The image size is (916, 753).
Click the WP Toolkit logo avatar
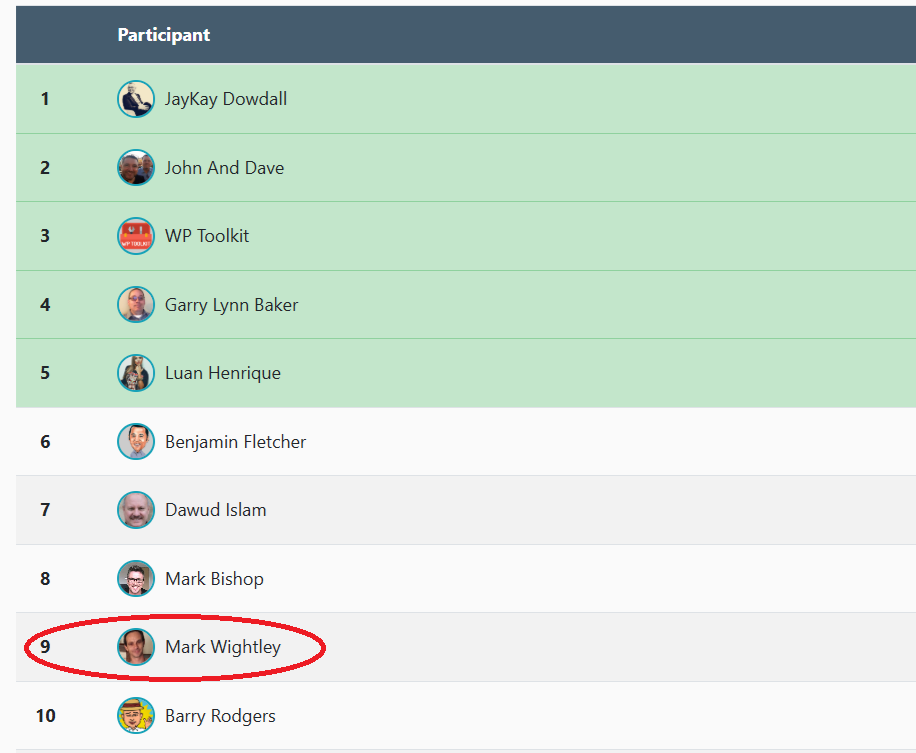(x=136, y=236)
